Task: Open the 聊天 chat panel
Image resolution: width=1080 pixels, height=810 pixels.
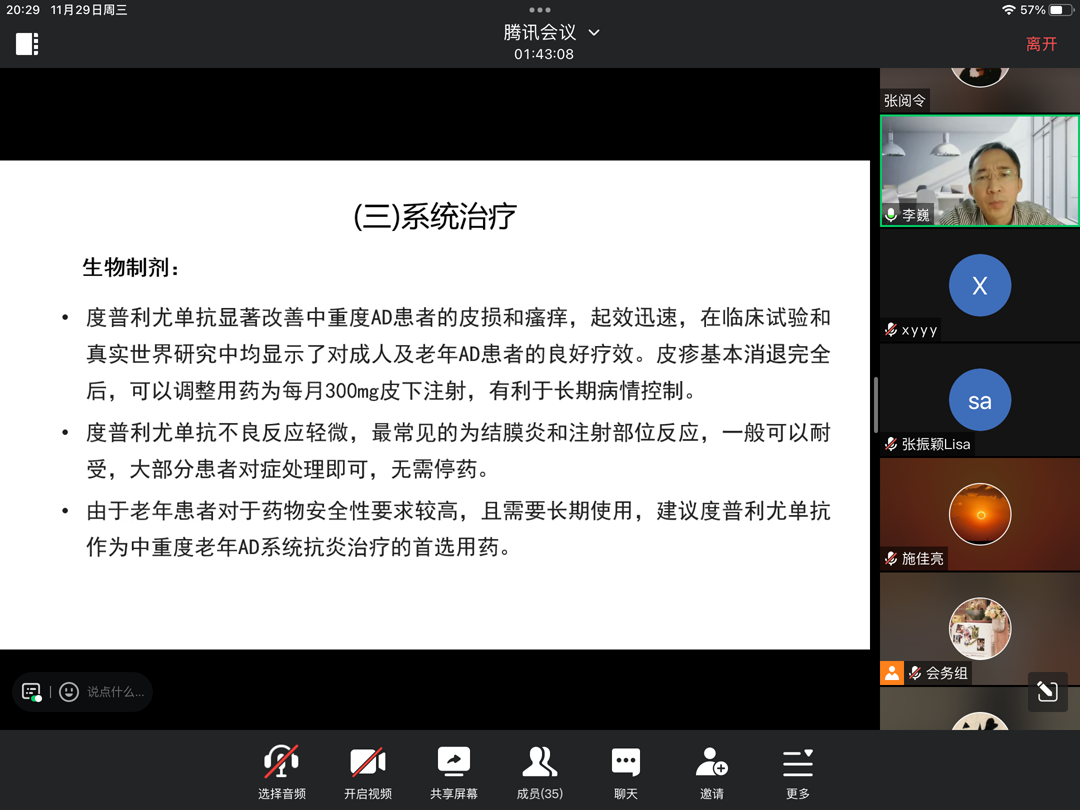Action: coord(626,772)
